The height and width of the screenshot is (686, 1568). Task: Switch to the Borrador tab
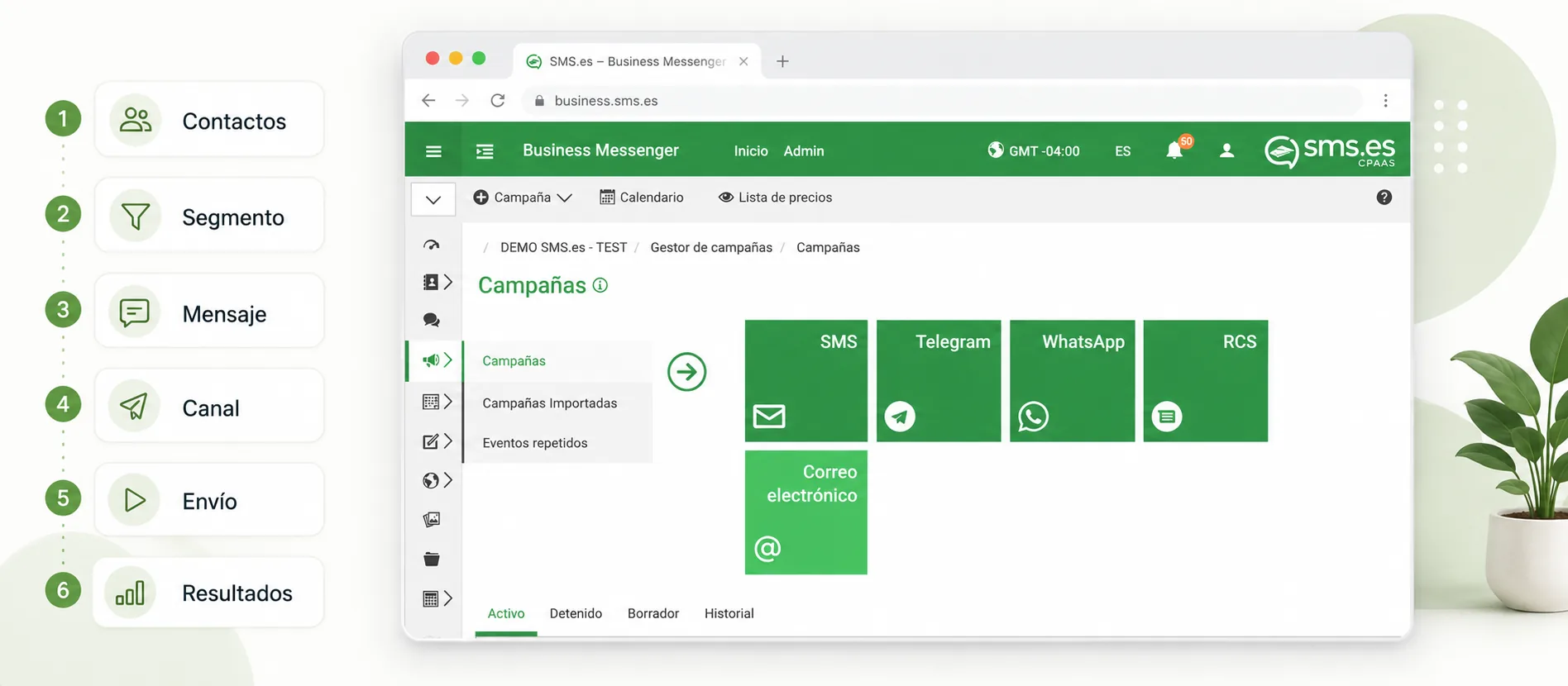coord(653,613)
